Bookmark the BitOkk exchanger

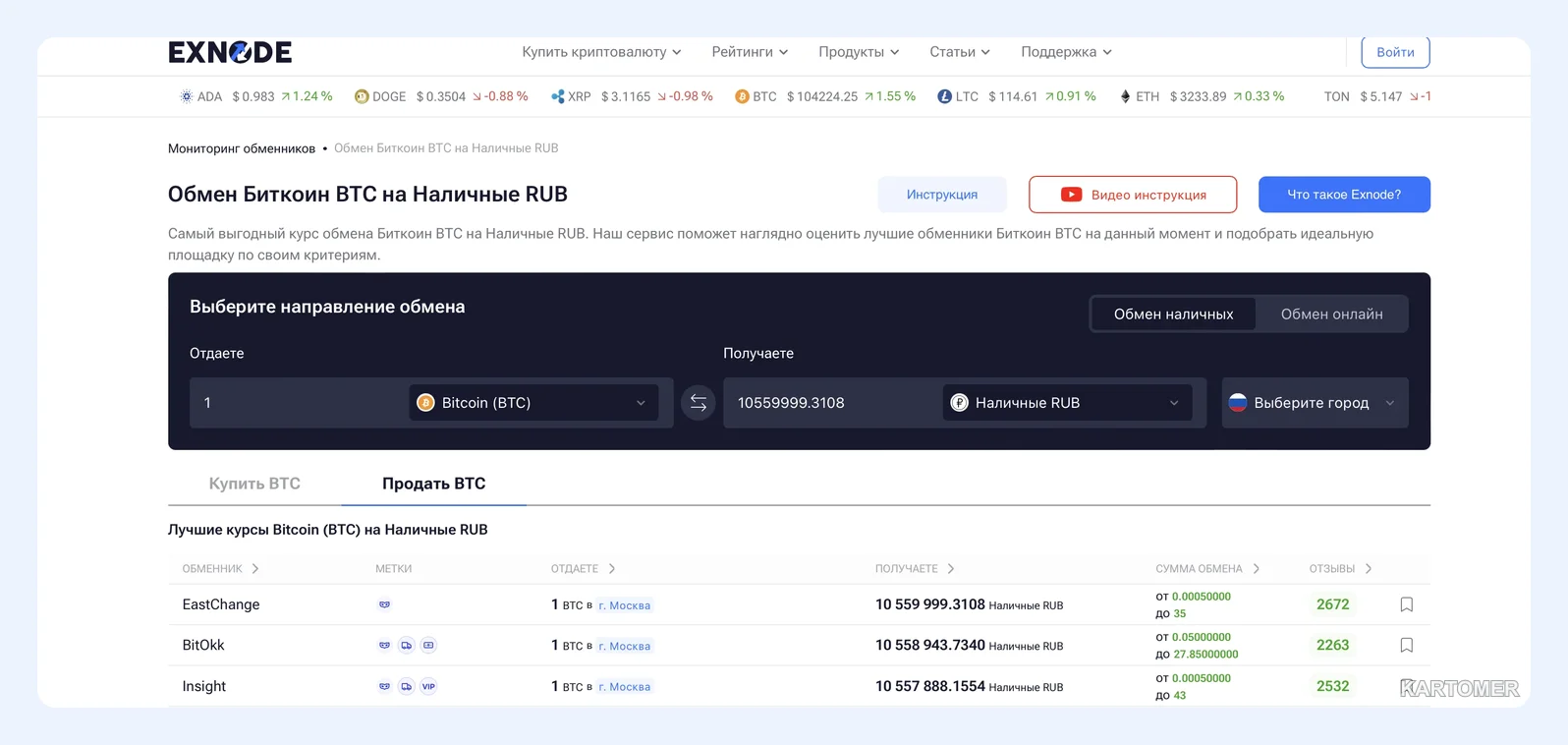[x=1407, y=646]
